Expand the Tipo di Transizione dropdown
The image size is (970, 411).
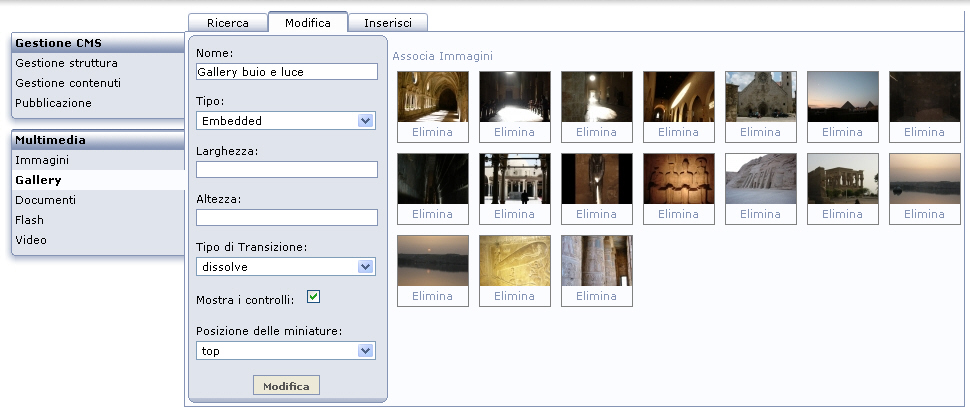coord(286,267)
